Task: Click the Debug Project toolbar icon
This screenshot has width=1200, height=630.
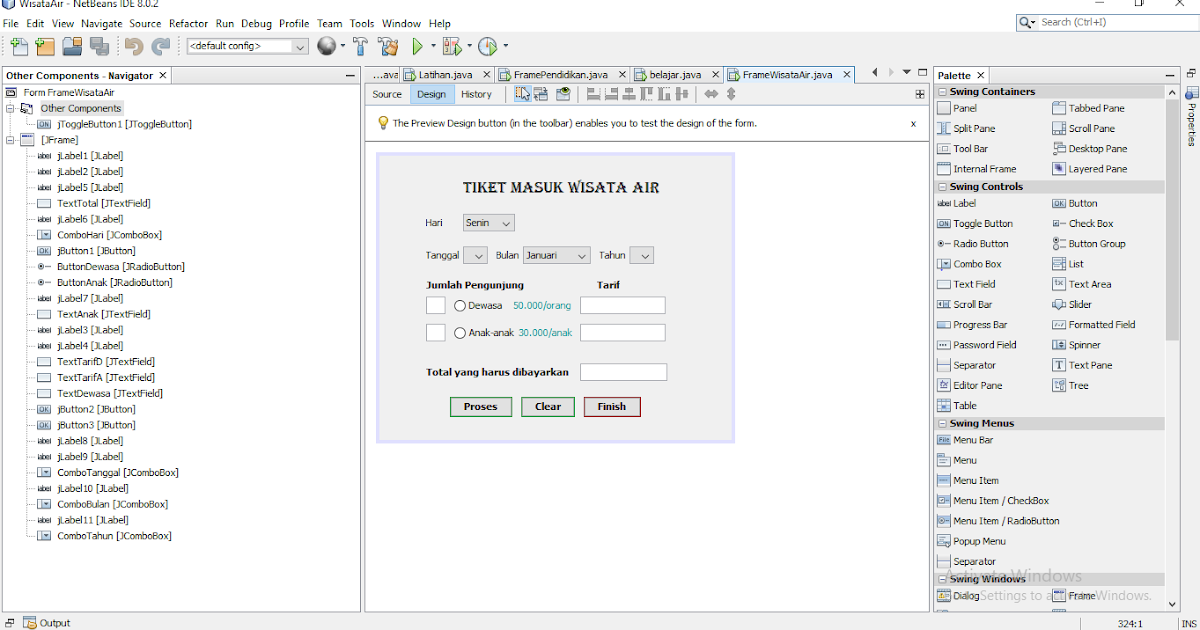Action: click(x=452, y=46)
